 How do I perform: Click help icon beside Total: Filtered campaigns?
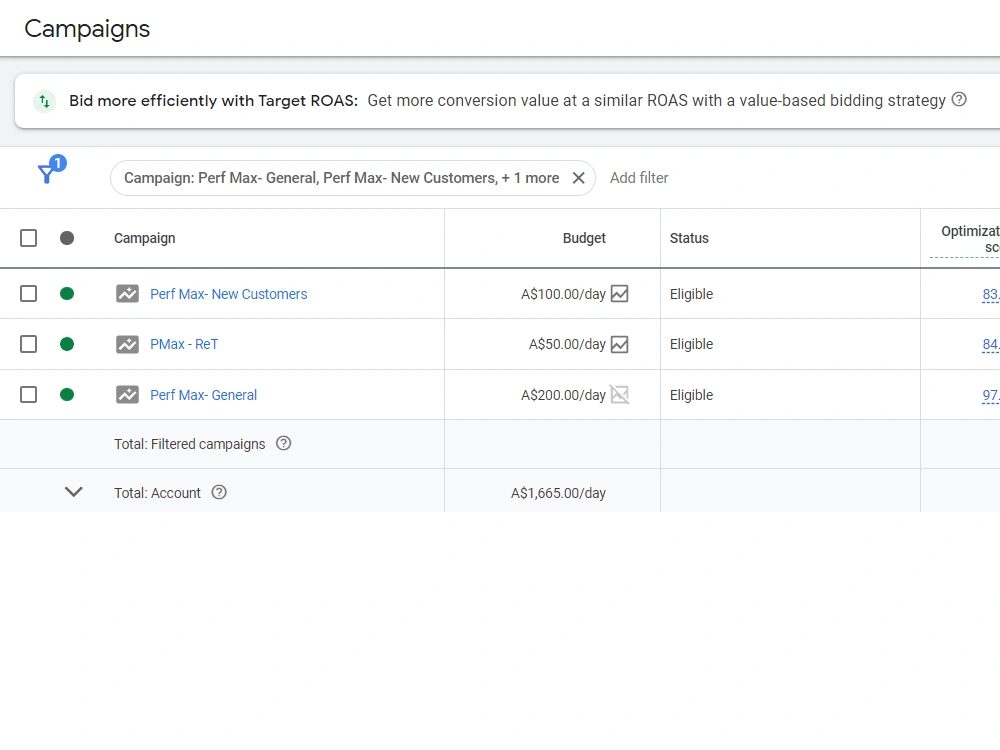[x=283, y=443]
